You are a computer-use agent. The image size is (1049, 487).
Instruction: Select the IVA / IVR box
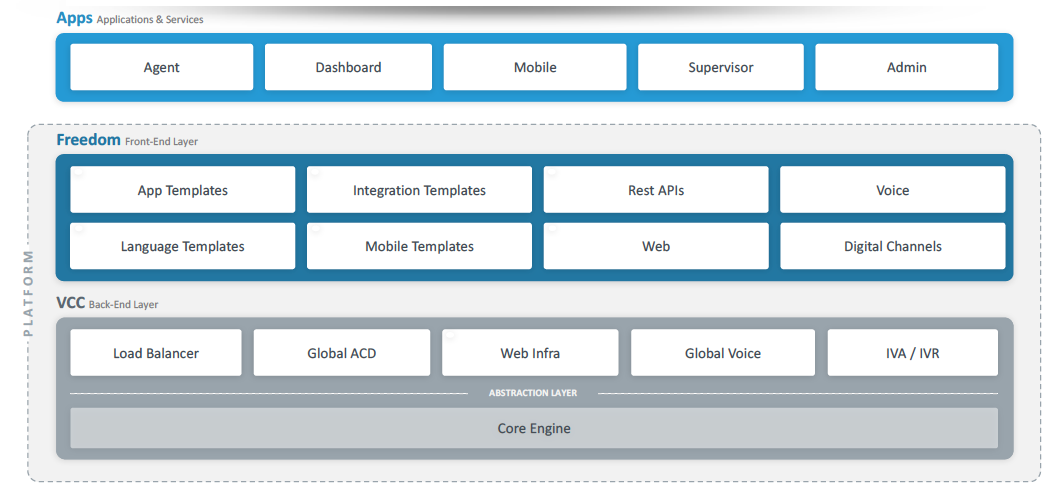912,353
